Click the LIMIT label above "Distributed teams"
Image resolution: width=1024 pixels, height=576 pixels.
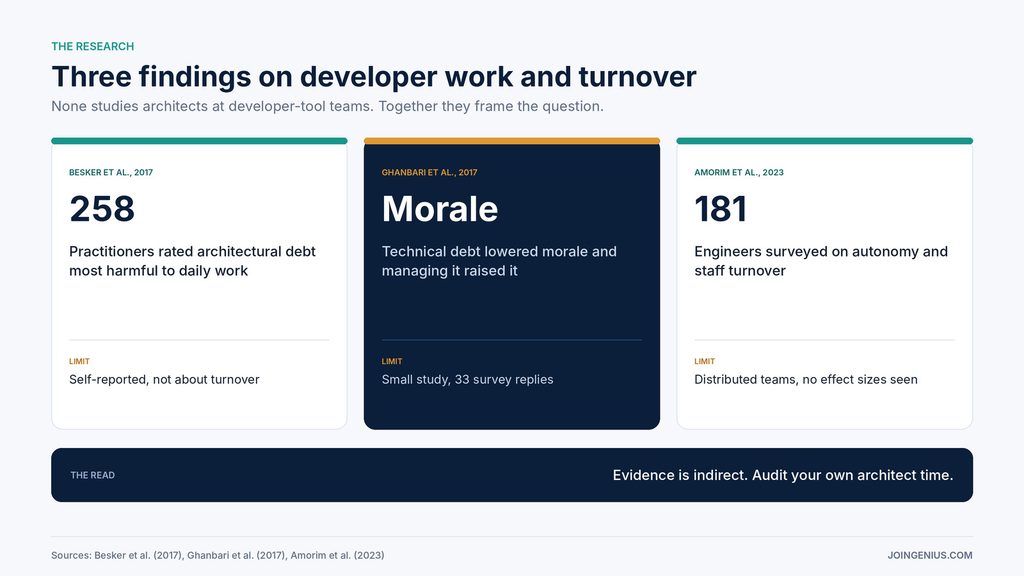705,361
